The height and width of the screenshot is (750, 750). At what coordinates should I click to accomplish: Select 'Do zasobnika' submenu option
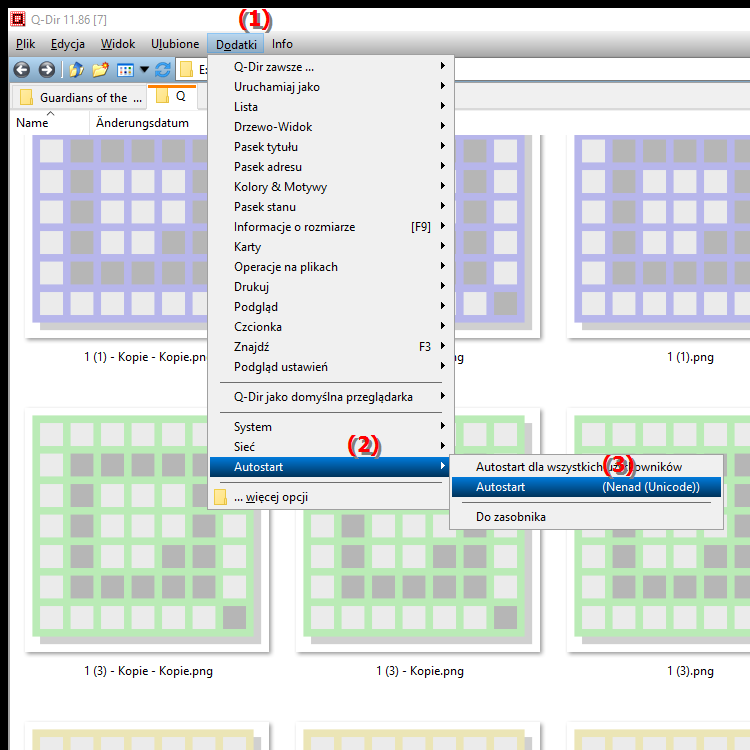click(586, 517)
